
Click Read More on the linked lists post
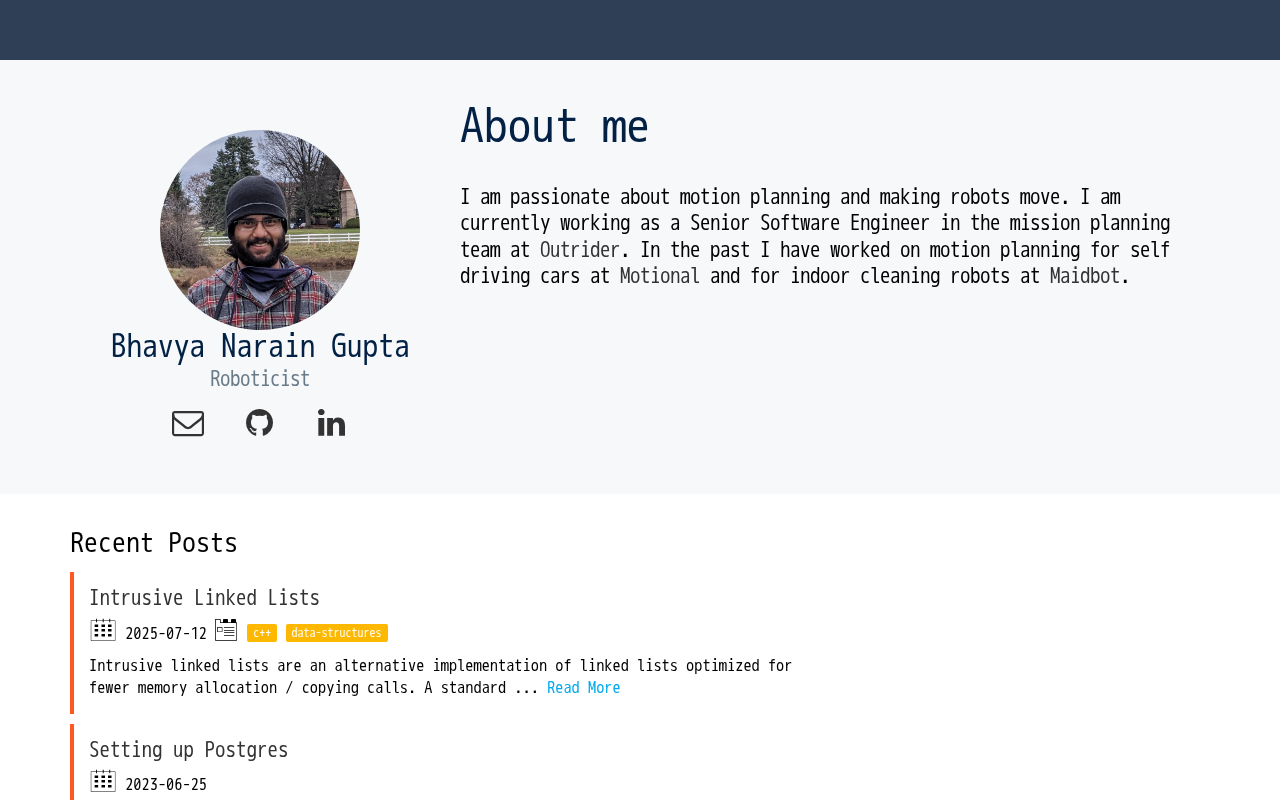(583, 688)
